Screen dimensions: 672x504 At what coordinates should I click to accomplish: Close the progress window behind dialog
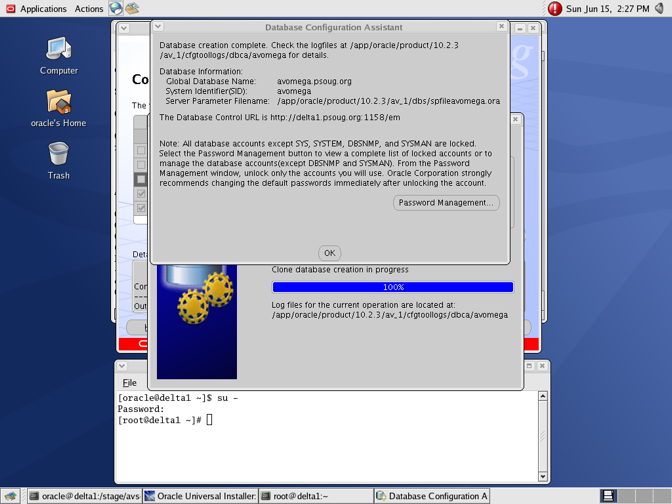tap(516, 119)
